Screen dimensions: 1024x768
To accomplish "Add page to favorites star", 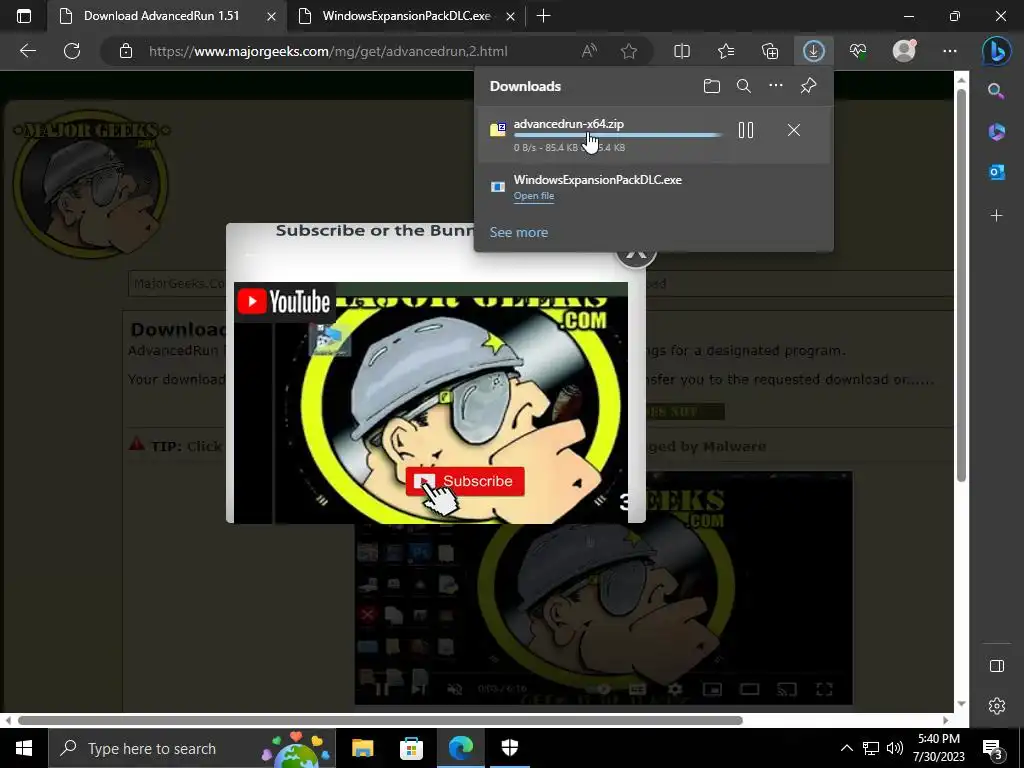I will click(629, 51).
